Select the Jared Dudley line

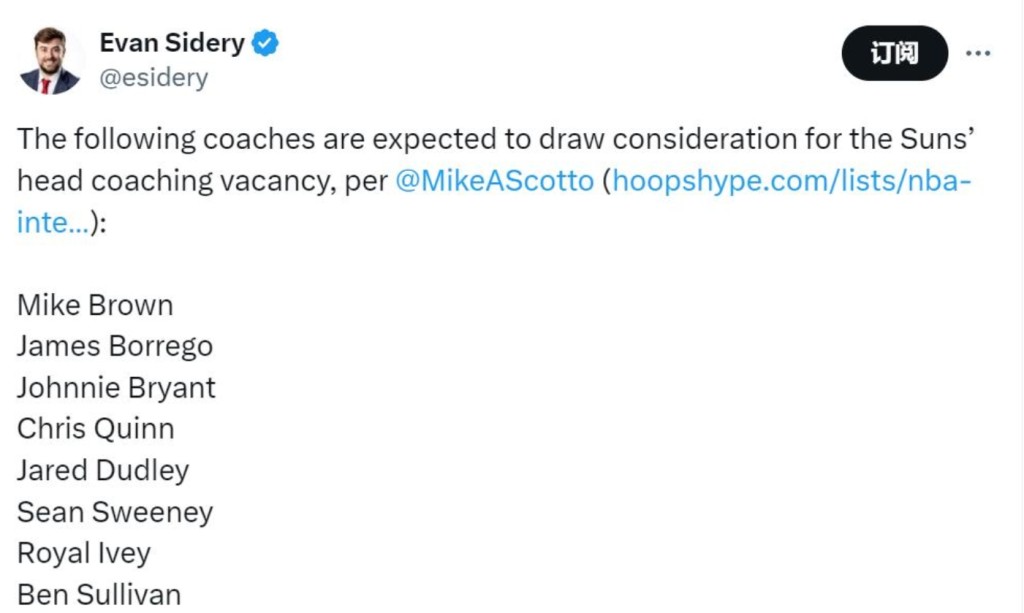point(103,470)
